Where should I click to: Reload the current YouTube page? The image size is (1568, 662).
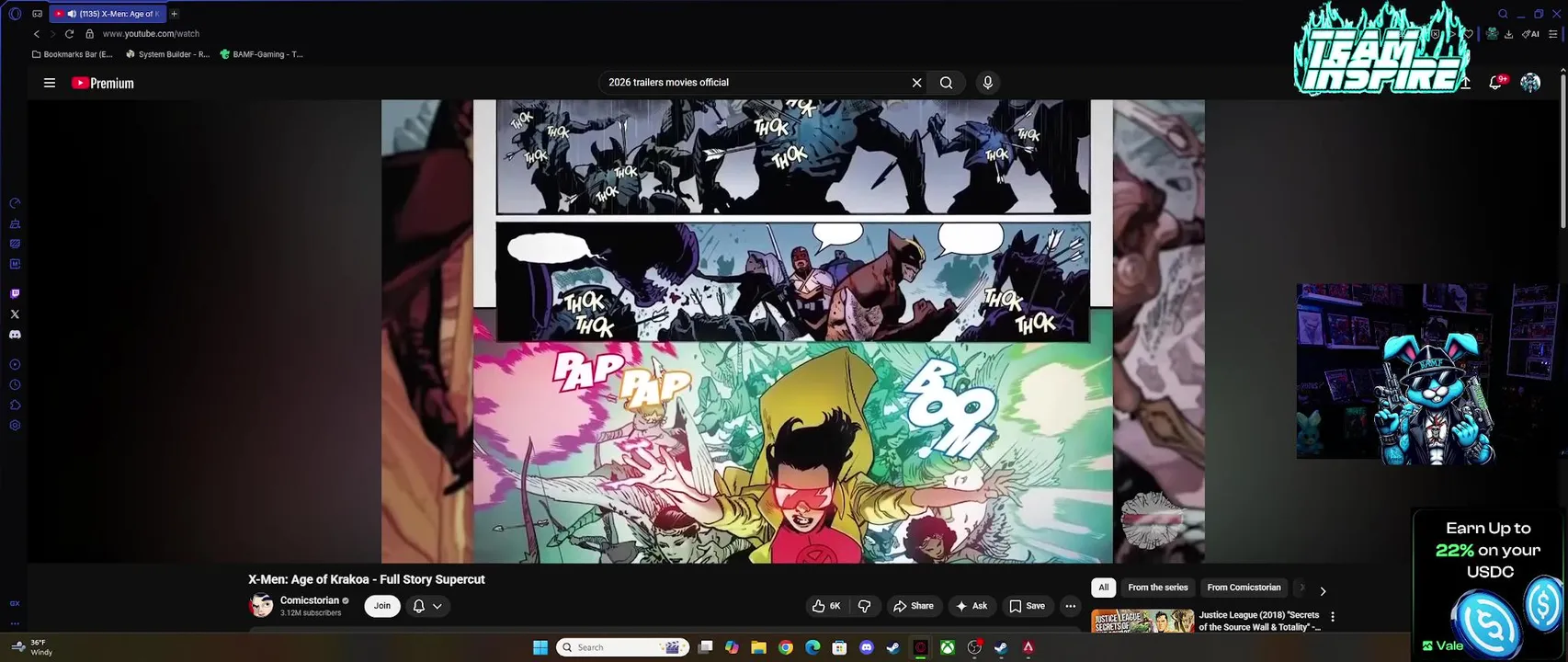(69, 34)
